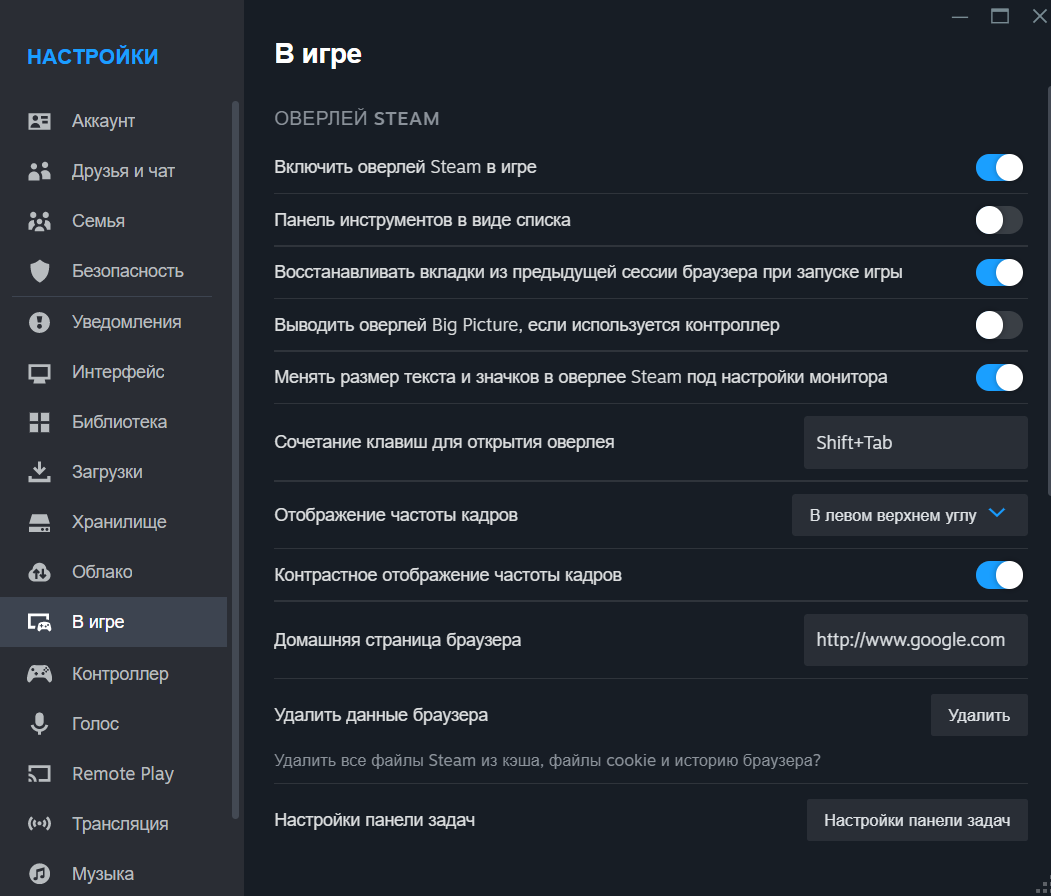Click the Cloud (Облако) icon in sidebar
1051x896 pixels.
(x=39, y=572)
